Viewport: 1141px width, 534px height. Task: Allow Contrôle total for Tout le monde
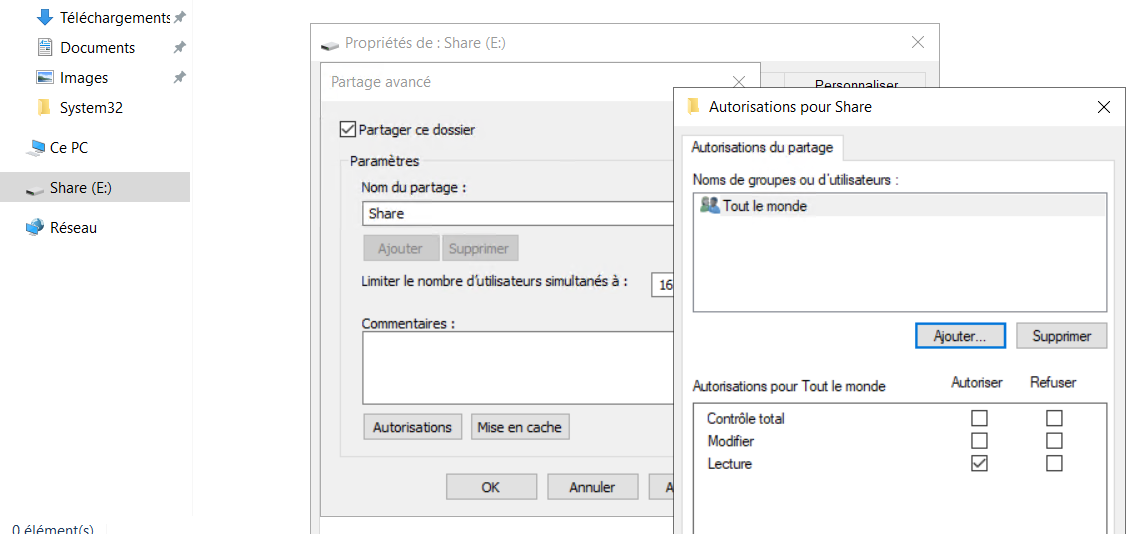click(979, 418)
